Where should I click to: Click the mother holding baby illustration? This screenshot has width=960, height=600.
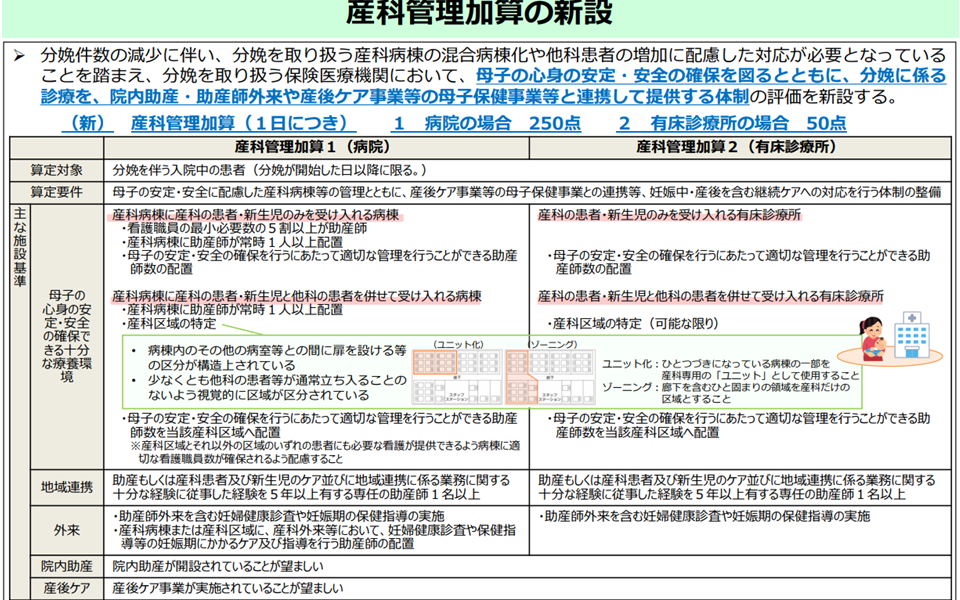click(869, 339)
